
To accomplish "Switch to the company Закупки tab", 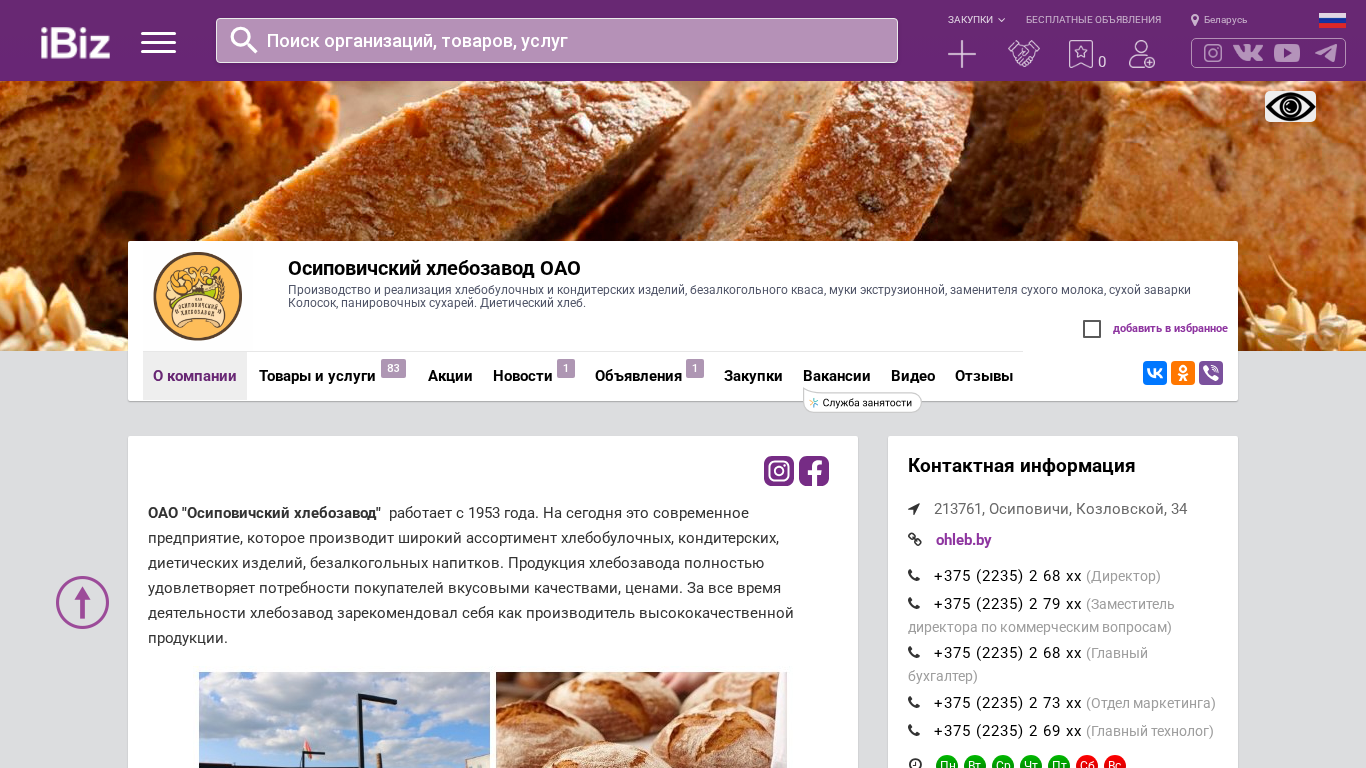I will [x=753, y=376].
